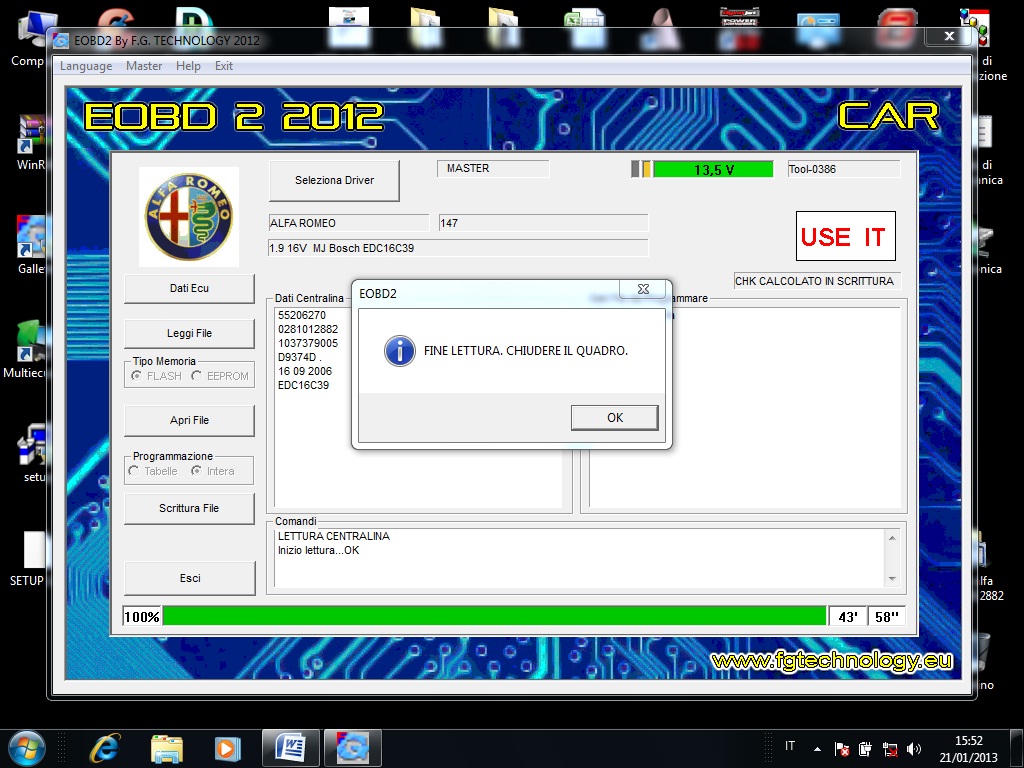
Task: Click the 100% progress label
Action: [x=142, y=616]
